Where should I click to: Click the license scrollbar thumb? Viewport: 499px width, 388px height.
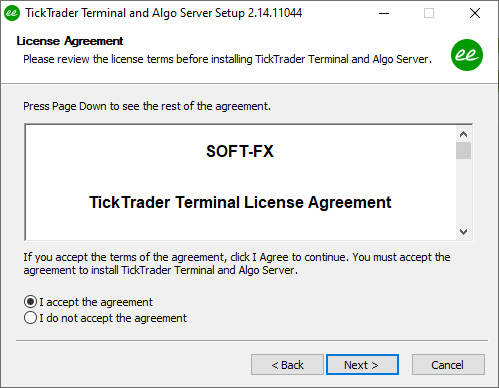click(463, 151)
